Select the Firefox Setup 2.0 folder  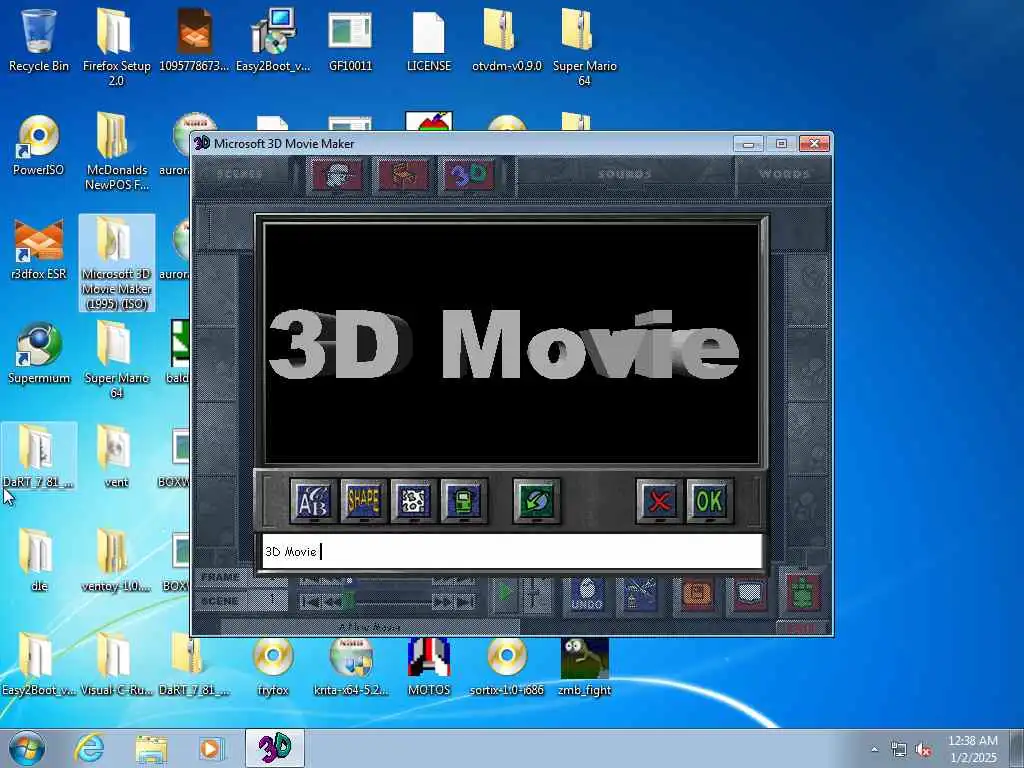tap(116, 46)
